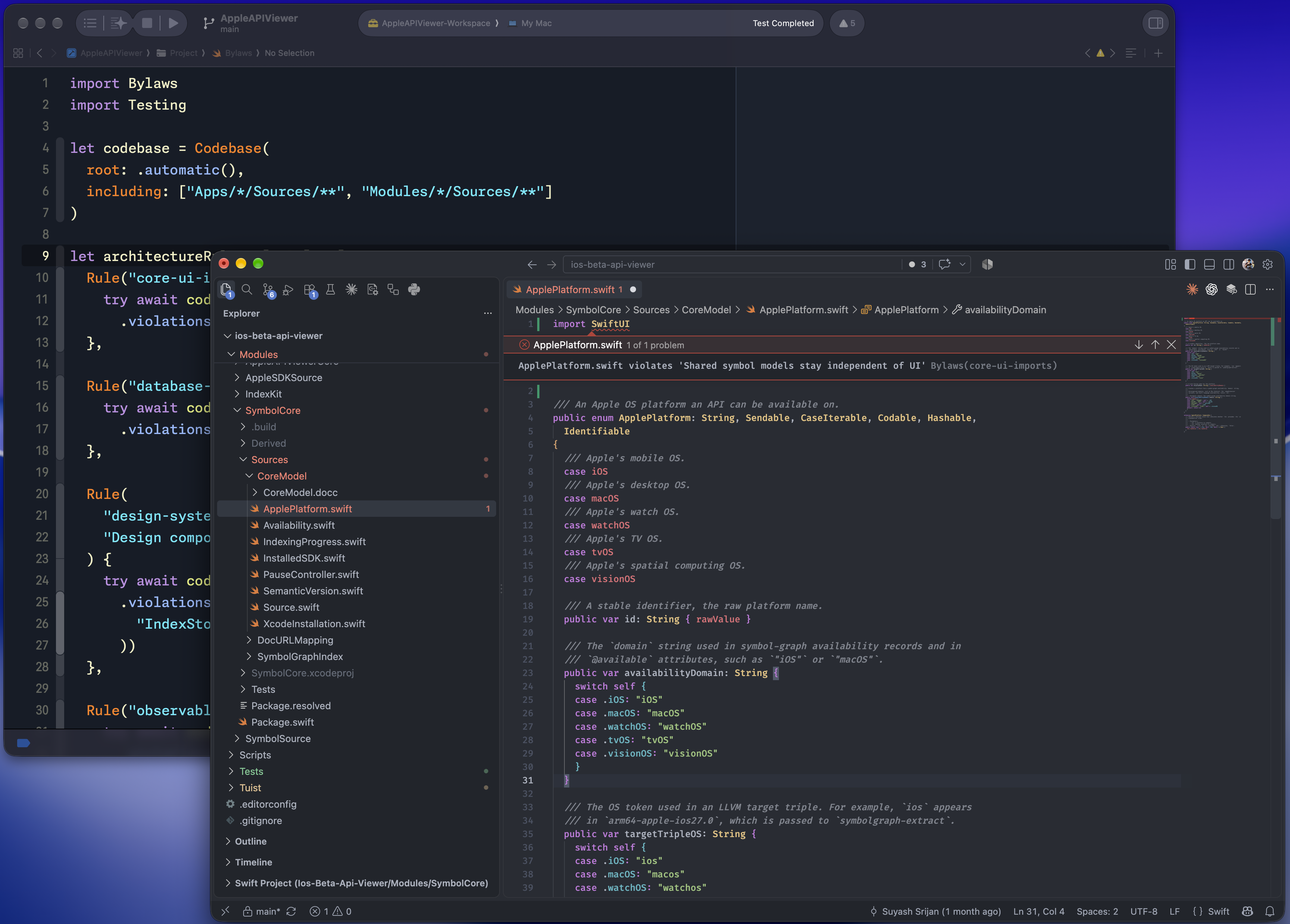Image resolution: width=1290 pixels, height=924 pixels.
Task: Click the errors and warnings count in the status bar
Action: (331, 911)
